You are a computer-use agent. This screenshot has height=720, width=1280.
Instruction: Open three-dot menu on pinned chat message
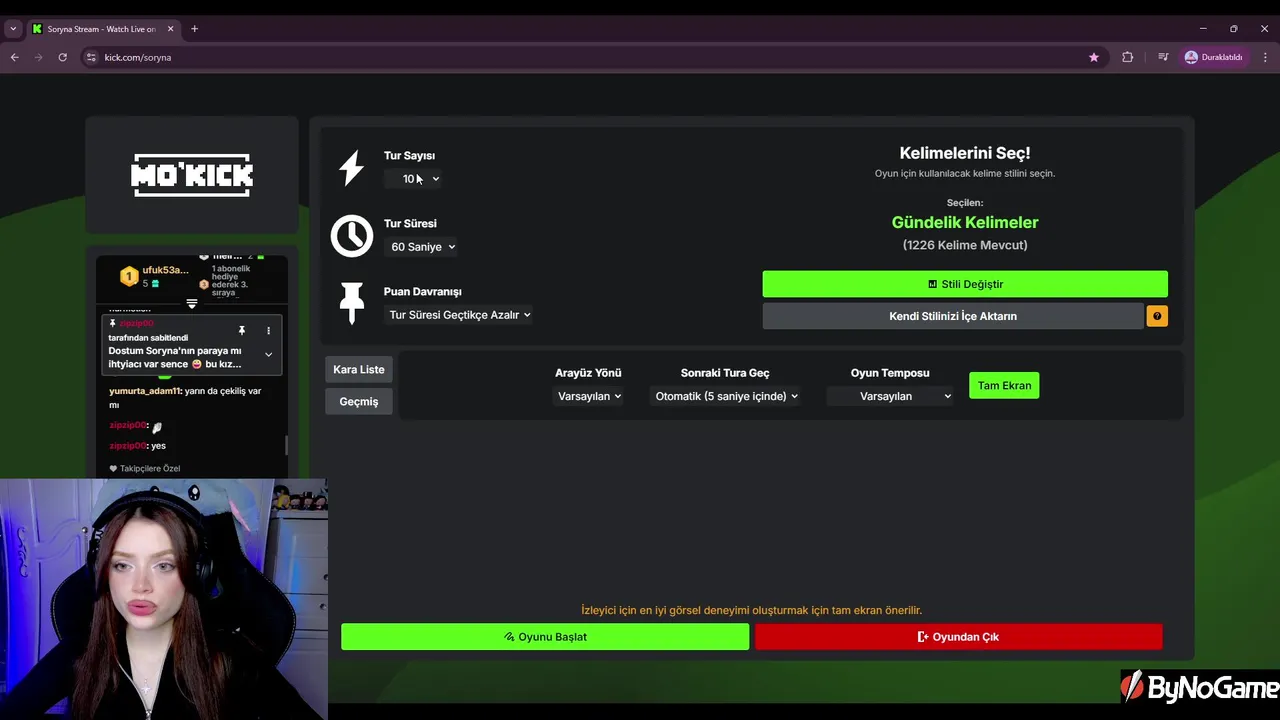pyautogui.click(x=268, y=330)
